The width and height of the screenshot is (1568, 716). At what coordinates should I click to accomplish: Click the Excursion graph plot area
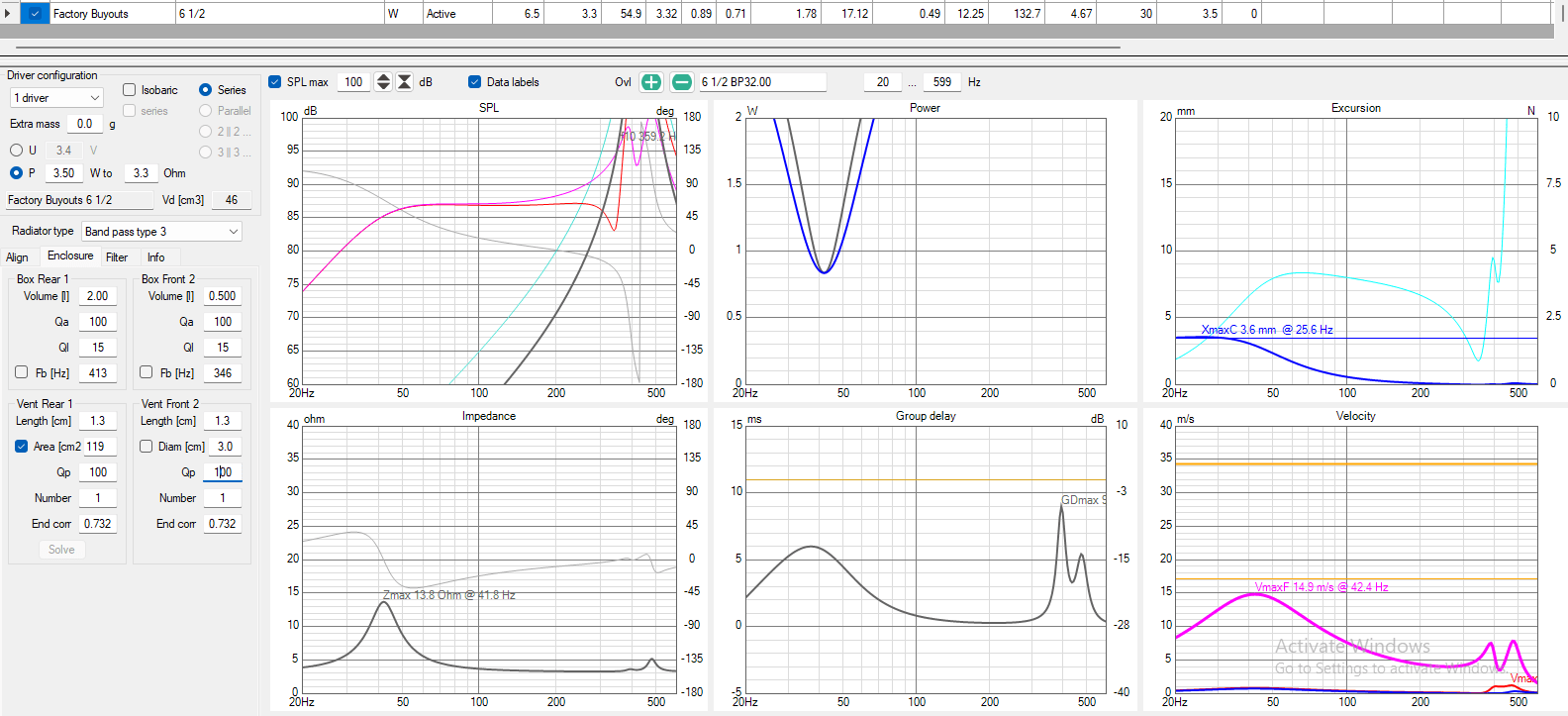pyautogui.click(x=1356, y=251)
